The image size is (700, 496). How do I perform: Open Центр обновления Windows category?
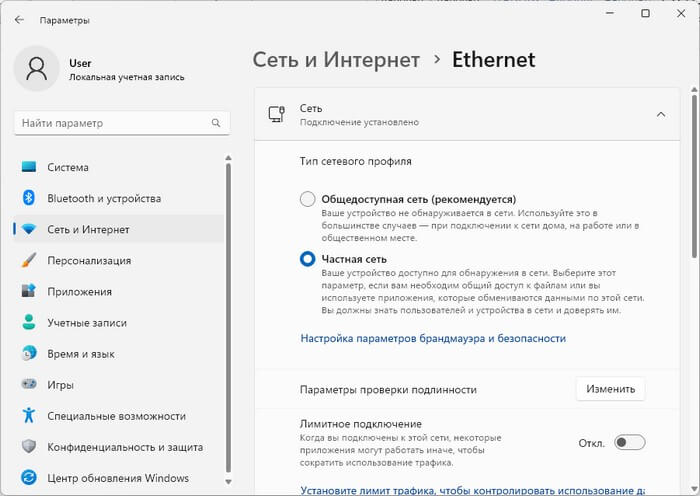click(119, 478)
